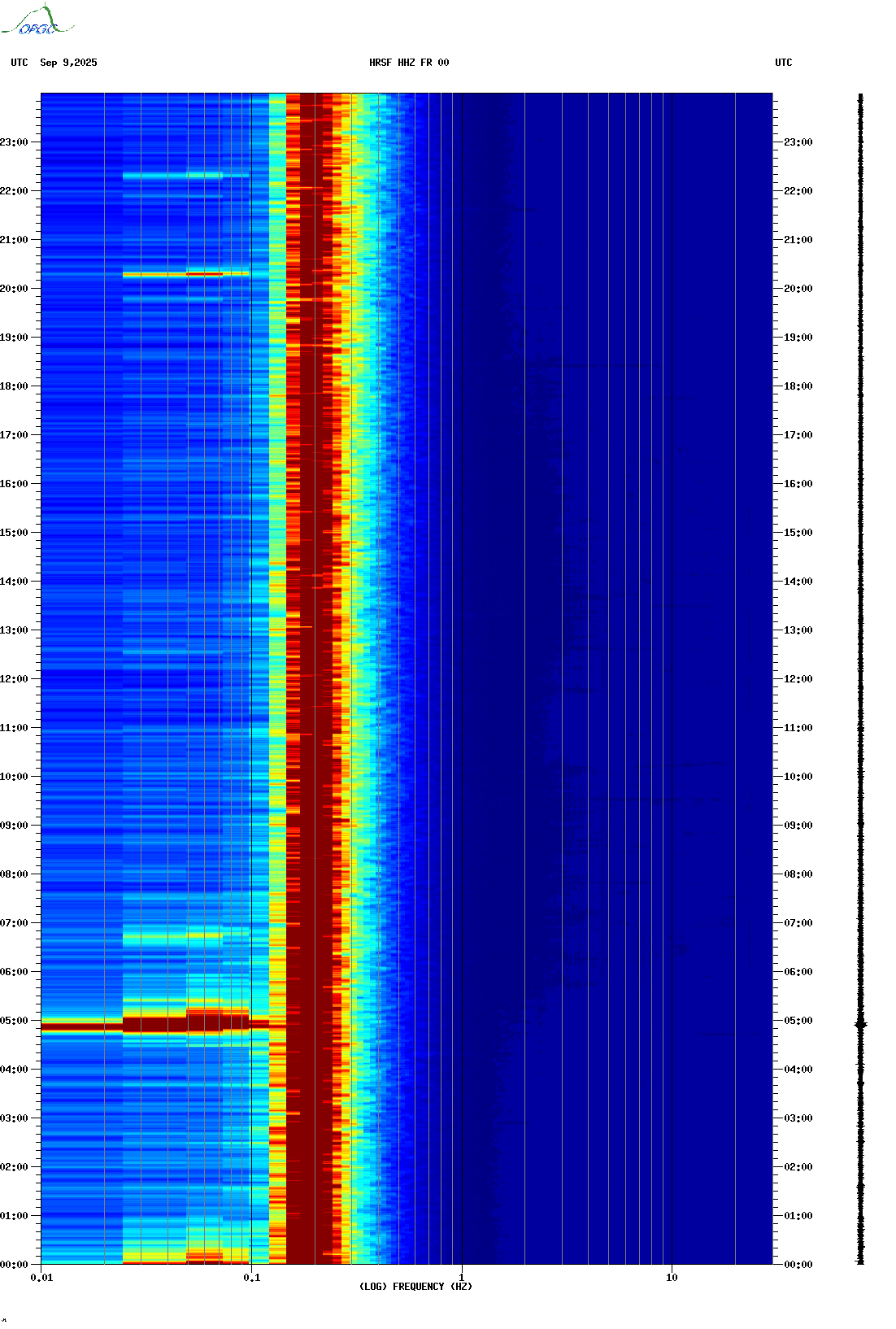
Task: Click the left axis 05:00 time label
Action: tap(14, 1021)
